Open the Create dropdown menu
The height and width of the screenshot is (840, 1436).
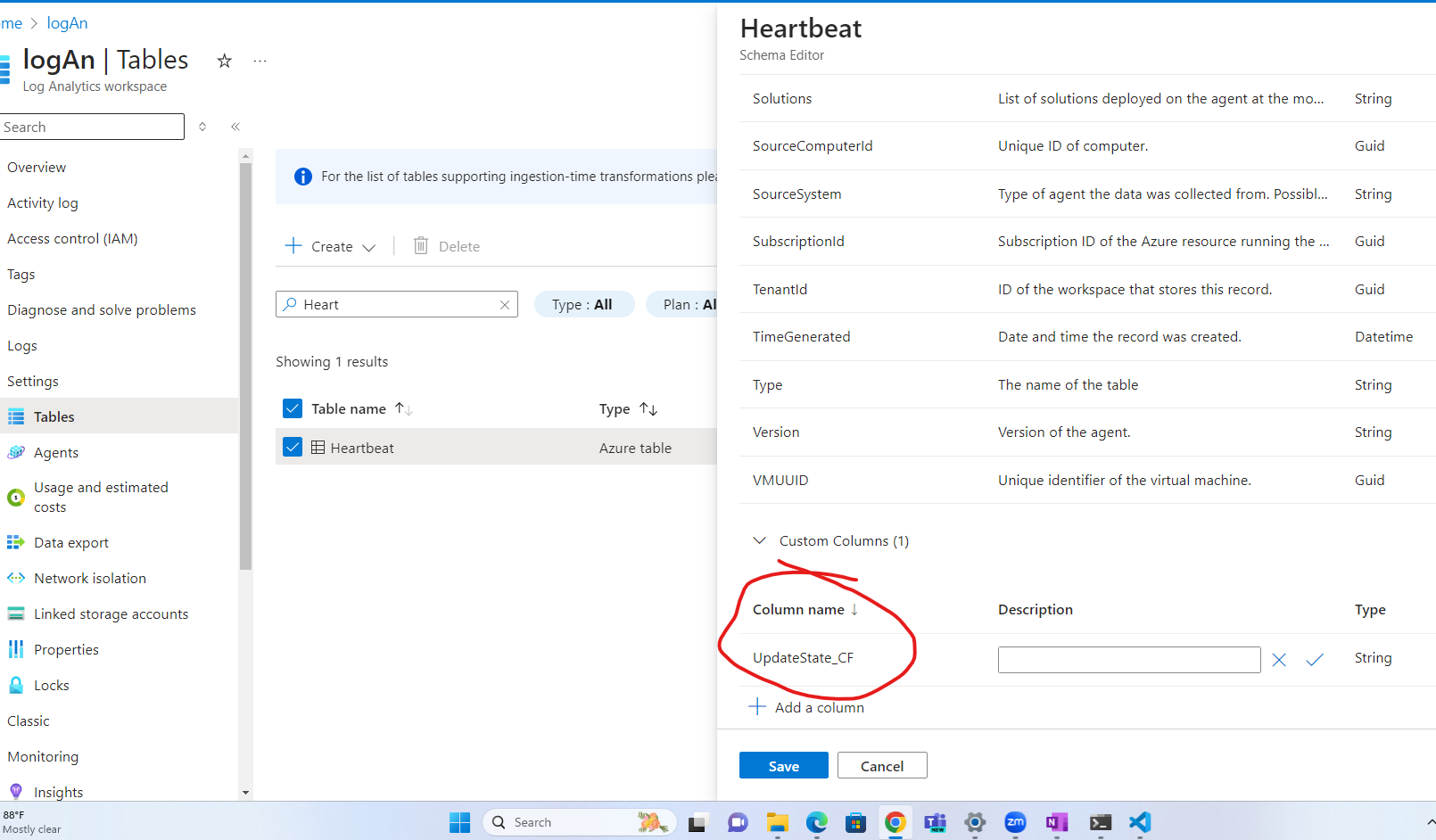click(331, 246)
